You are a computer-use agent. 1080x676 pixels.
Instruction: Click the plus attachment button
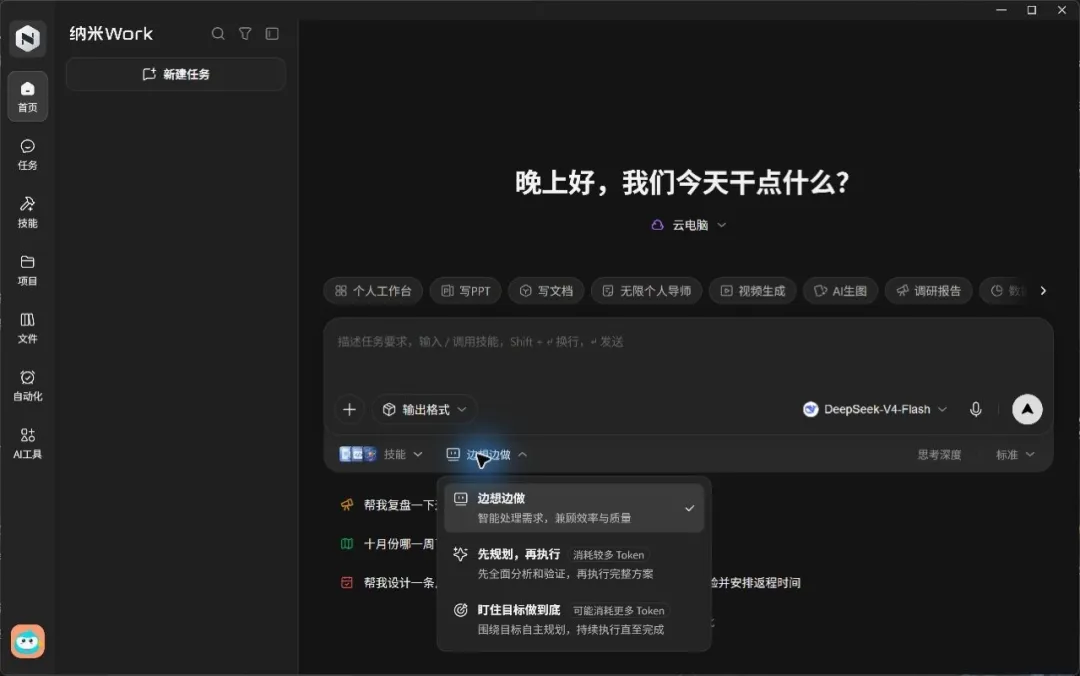(x=349, y=409)
